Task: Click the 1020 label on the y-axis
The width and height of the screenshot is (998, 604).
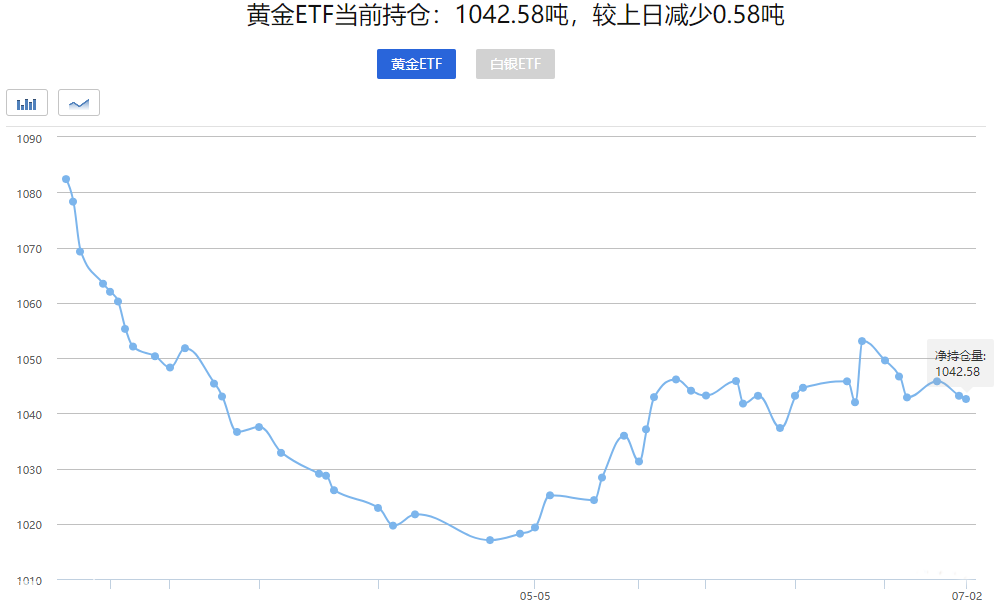Action: 28,524
